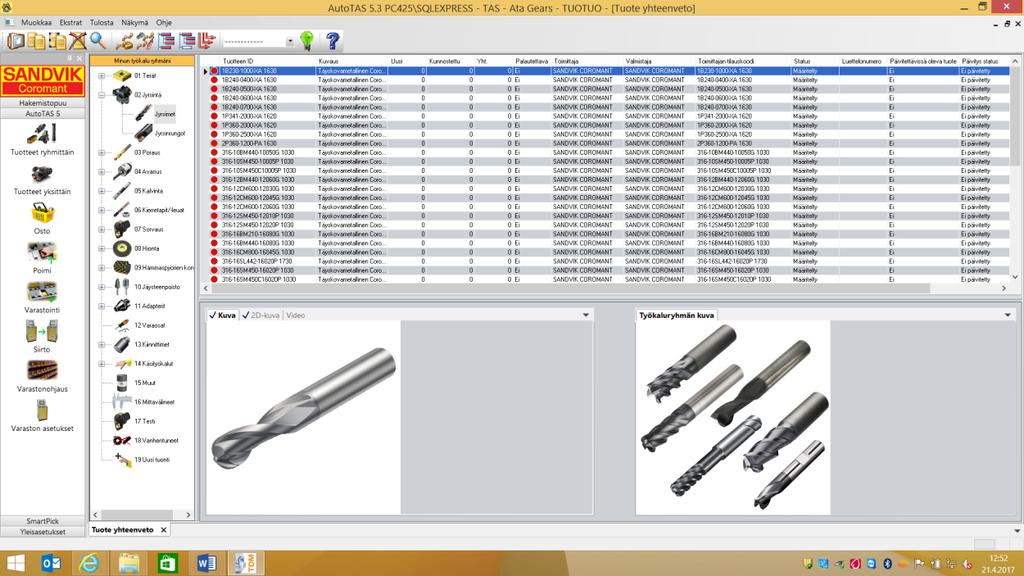Open the toolbar combo box dropdown
The width and height of the screenshot is (1024, 576).
(x=290, y=41)
